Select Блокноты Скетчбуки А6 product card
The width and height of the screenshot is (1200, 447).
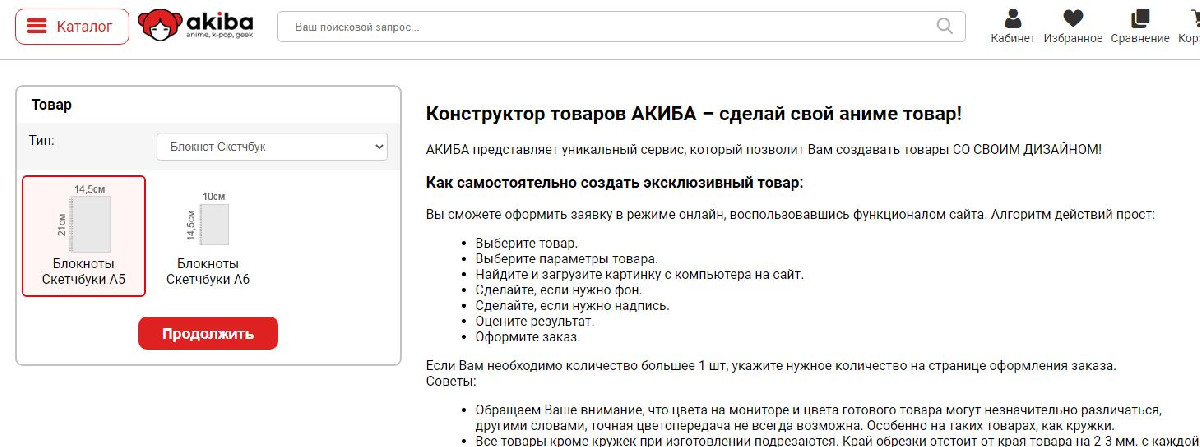[208, 238]
